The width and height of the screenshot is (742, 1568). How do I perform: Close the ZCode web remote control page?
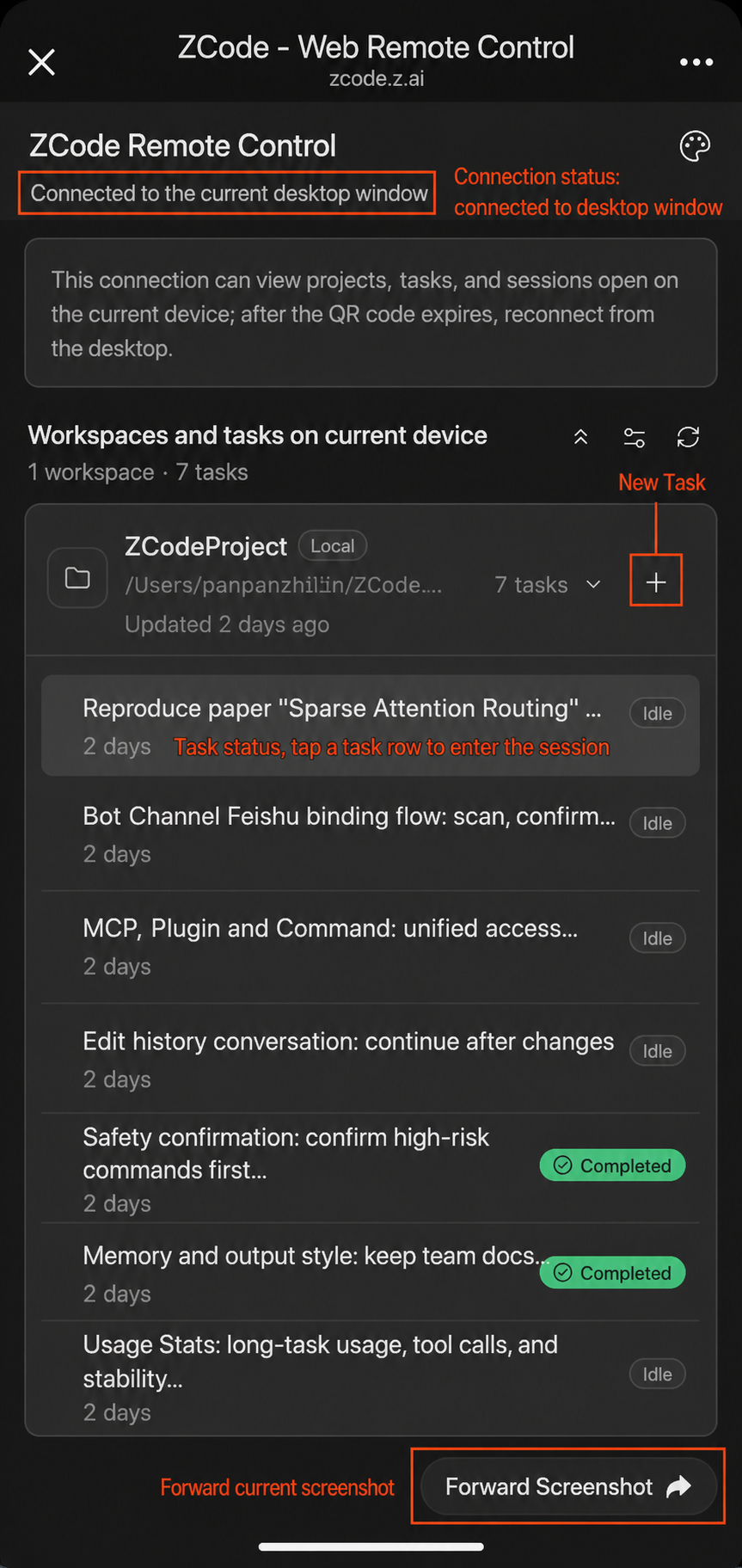tap(41, 62)
